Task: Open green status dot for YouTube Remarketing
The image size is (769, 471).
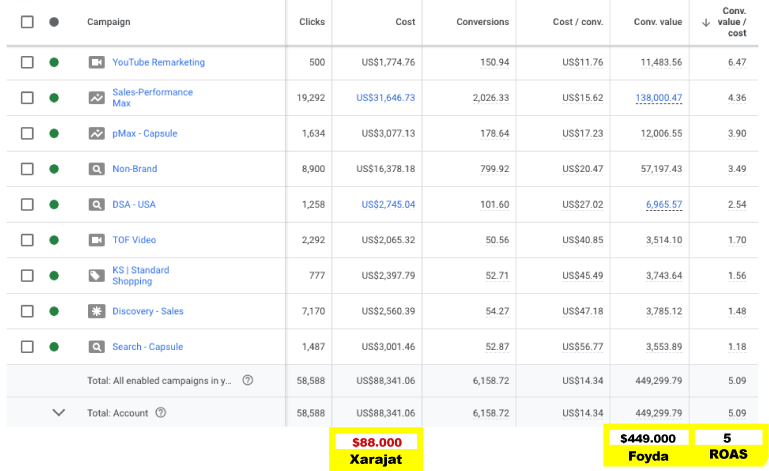Action: [54, 62]
